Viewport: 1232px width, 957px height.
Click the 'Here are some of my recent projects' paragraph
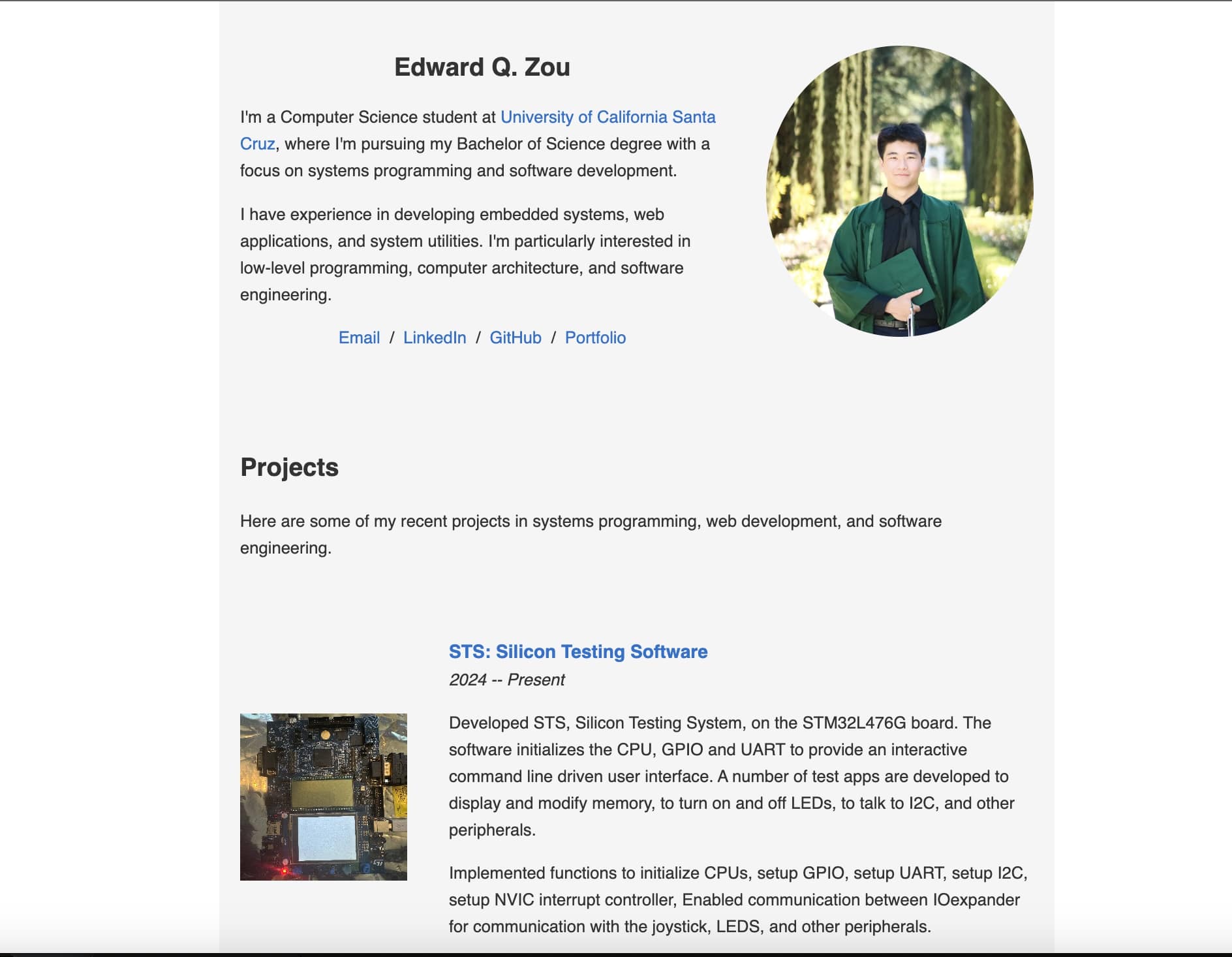tap(591, 535)
